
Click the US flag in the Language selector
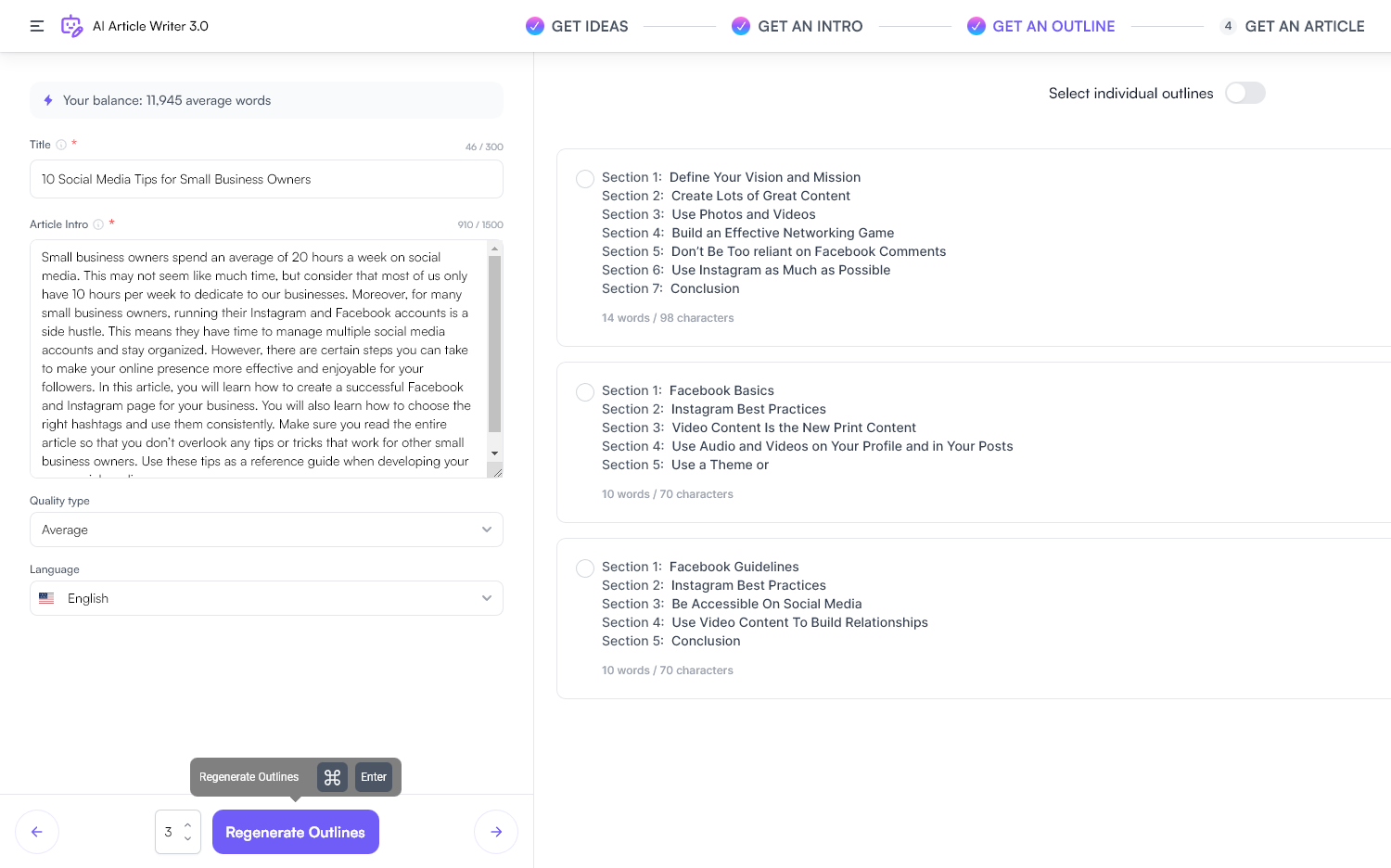coord(46,598)
